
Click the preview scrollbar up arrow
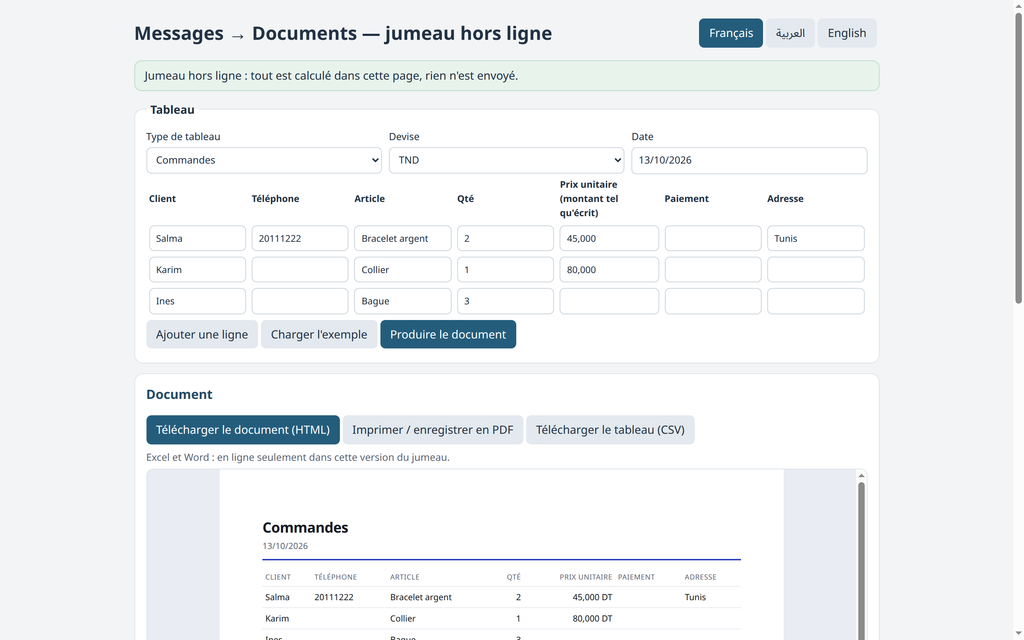861,475
